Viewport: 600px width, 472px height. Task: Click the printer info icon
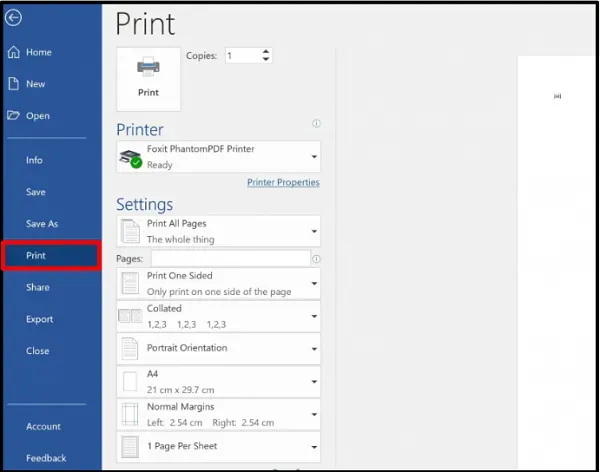(316, 124)
